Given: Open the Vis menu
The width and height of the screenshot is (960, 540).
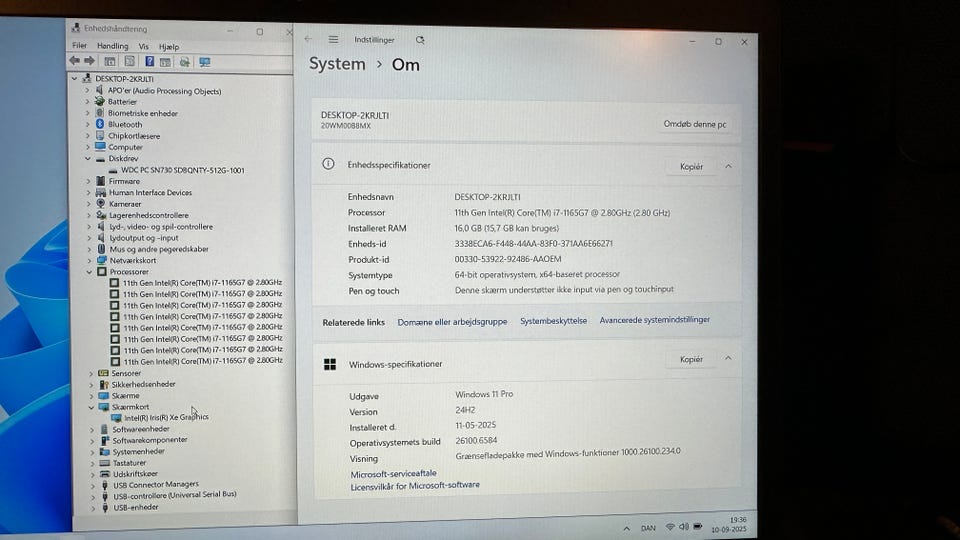Looking at the screenshot, I should 143,47.
